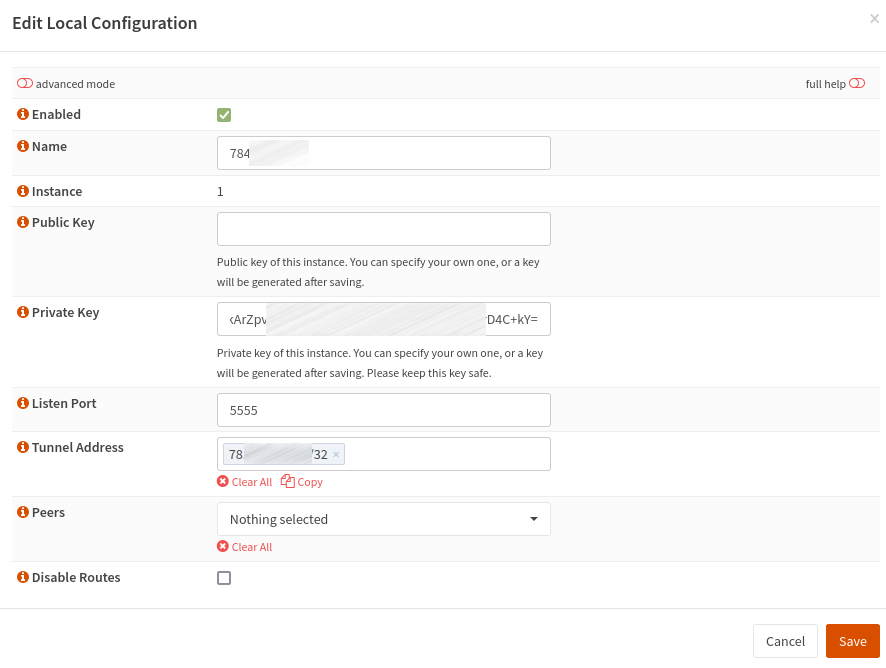Image resolution: width=886 pixels, height=668 pixels.
Task: Click the Disable Routes info icon
Action: point(23,578)
